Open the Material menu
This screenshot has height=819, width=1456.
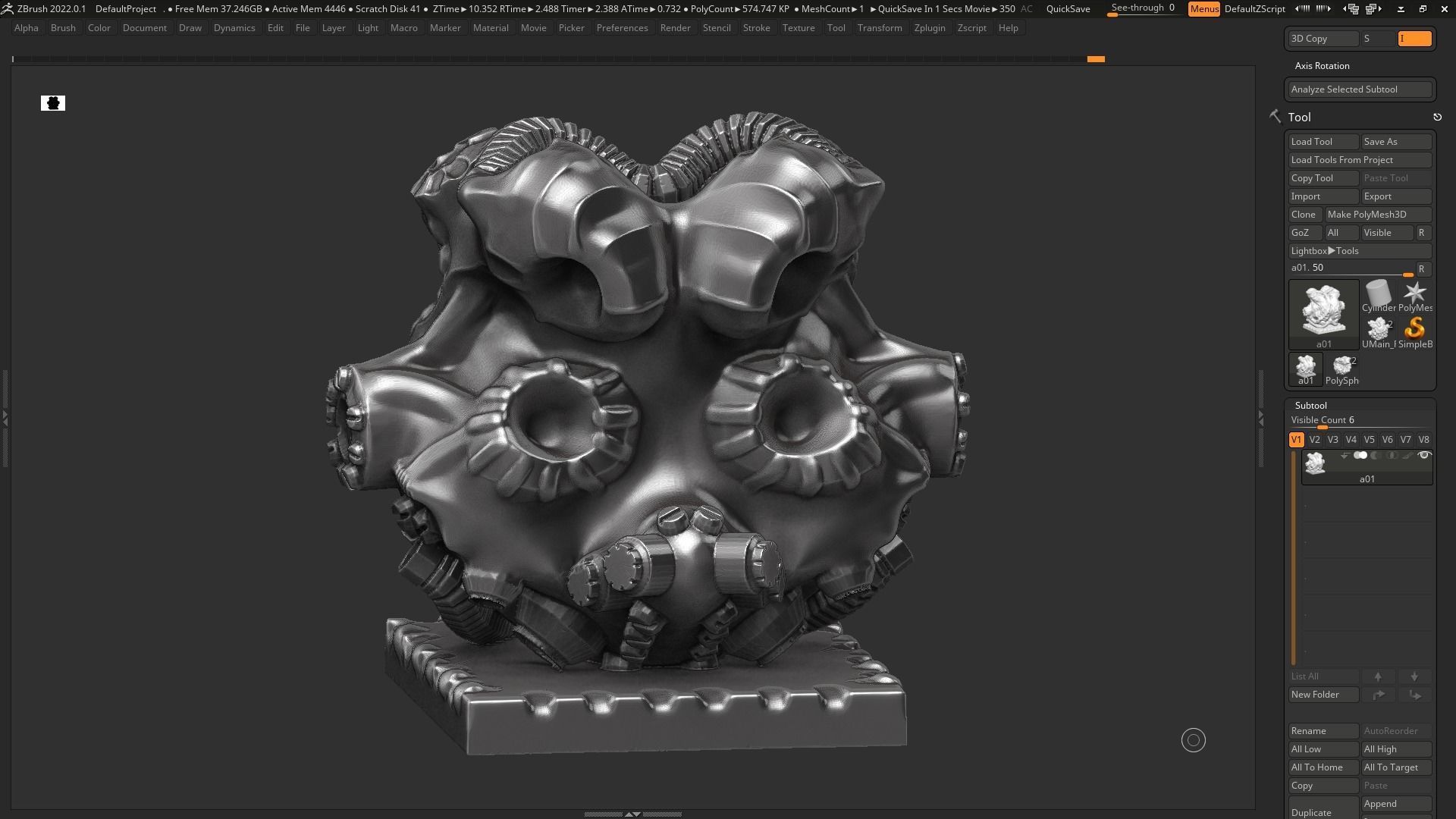coord(491,28)
